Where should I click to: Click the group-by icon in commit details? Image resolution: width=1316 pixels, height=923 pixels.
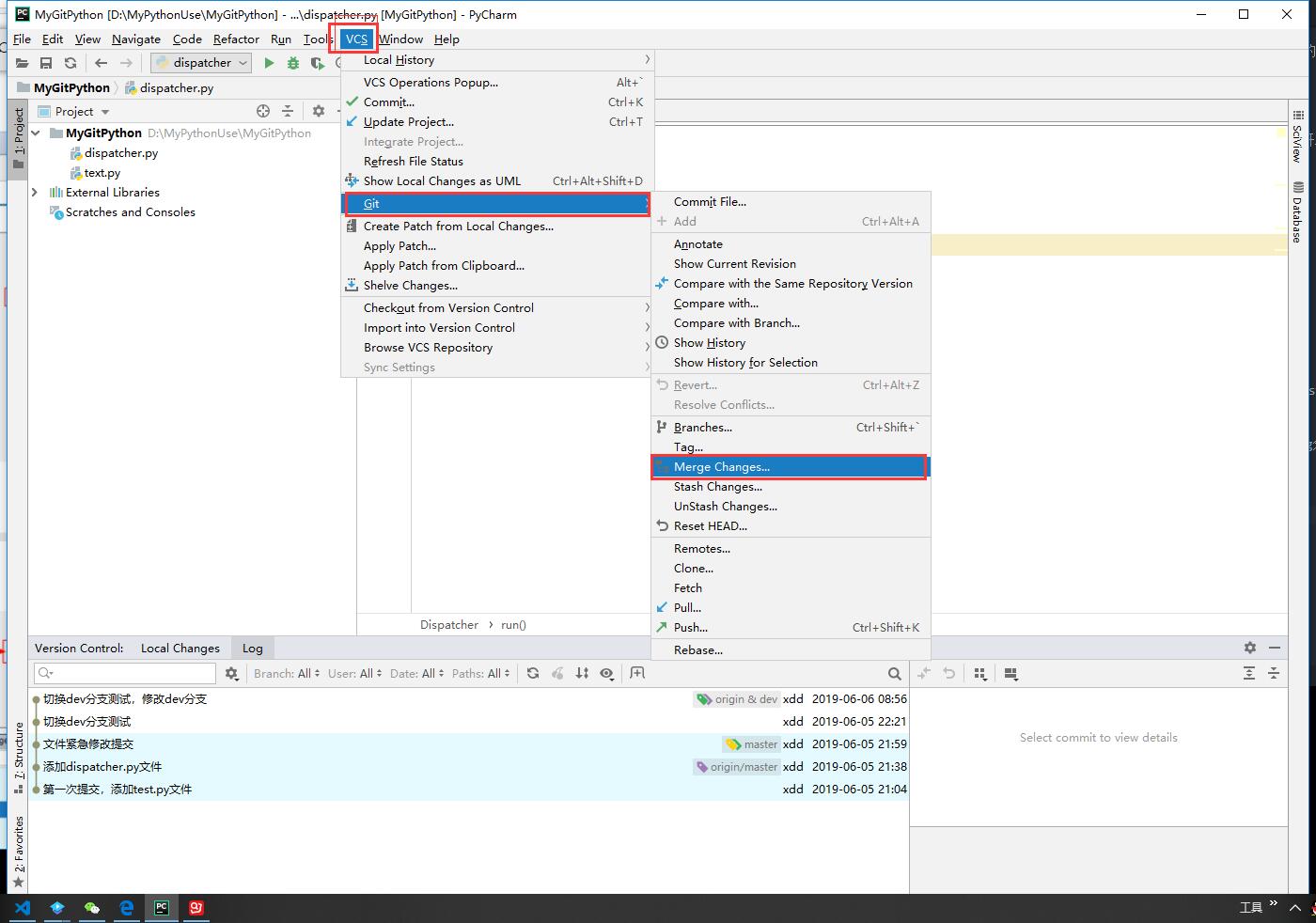click(x=980, y=673)
